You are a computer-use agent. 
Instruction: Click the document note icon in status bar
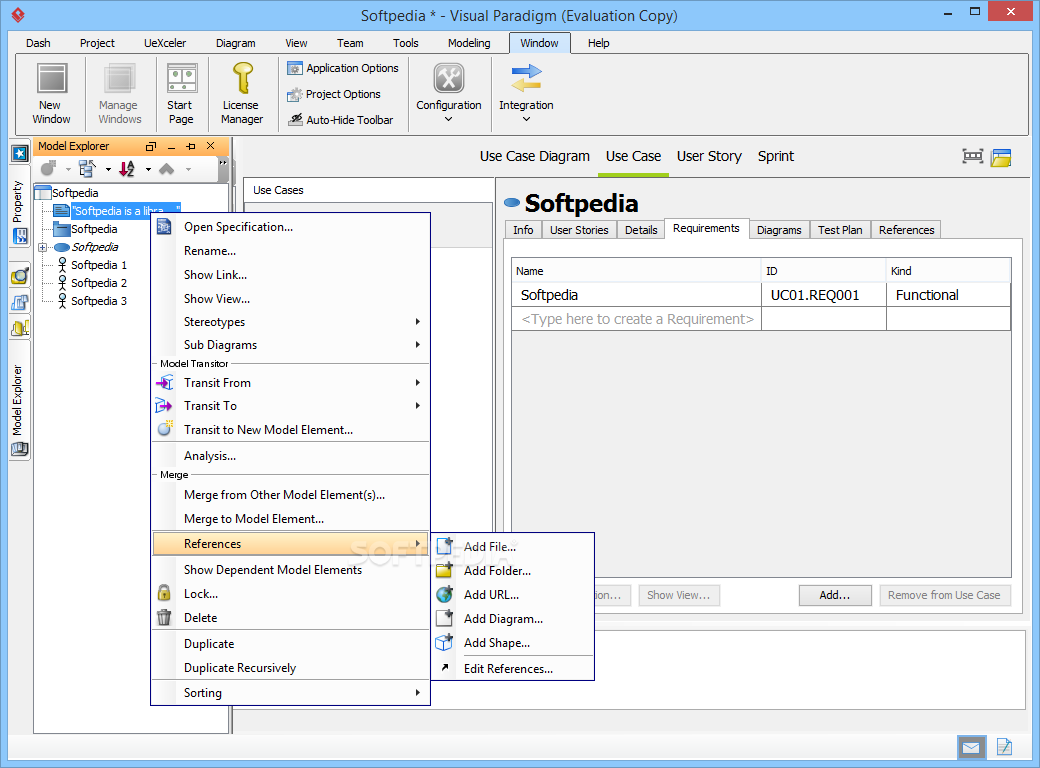[x=1004, y=747]
